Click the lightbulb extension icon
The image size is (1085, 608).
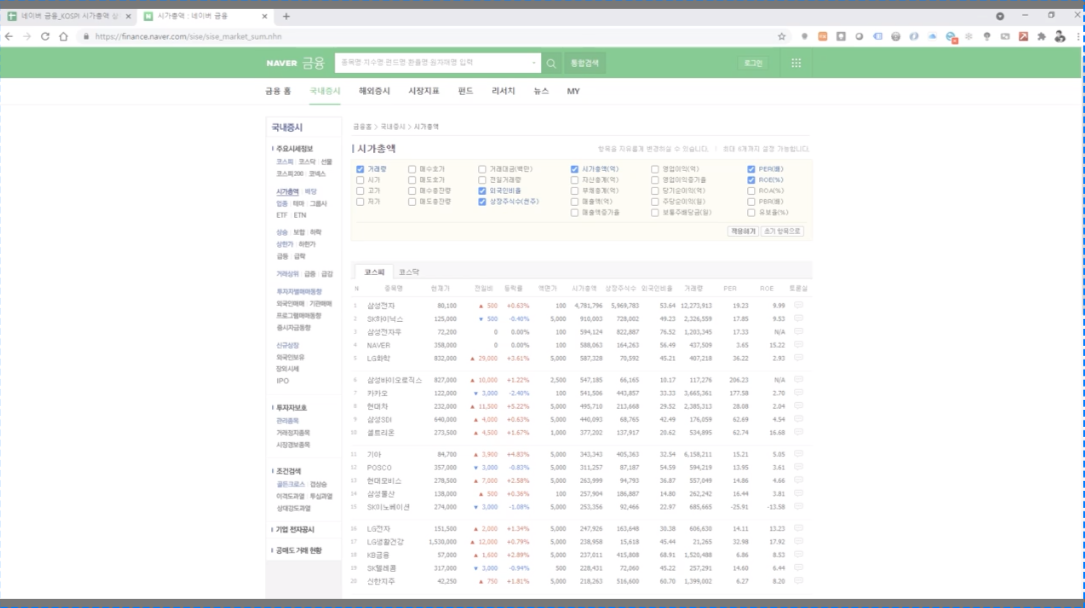[987, 37]
